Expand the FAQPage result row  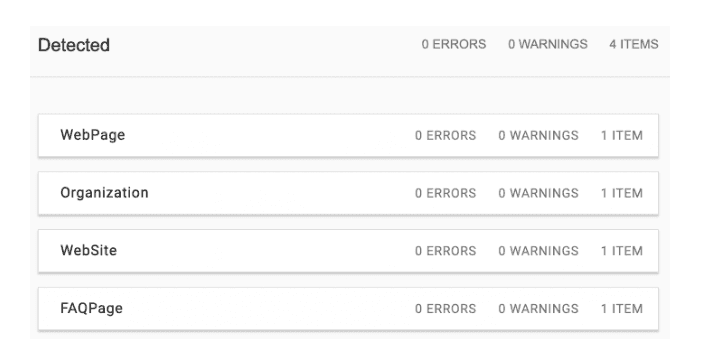point(348,309)
